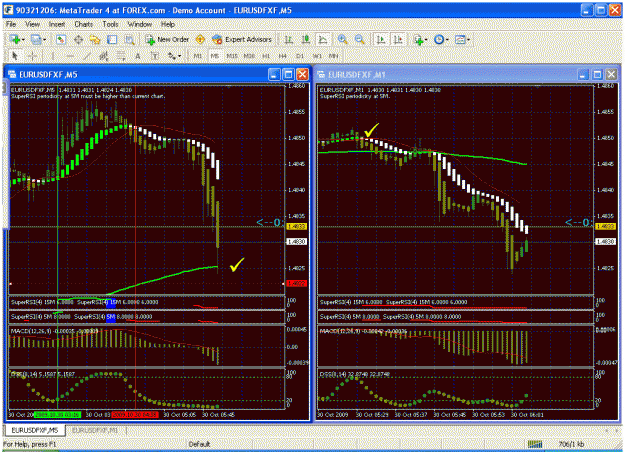Click the MACD(12,26,9) label in M5 chart

32,331
